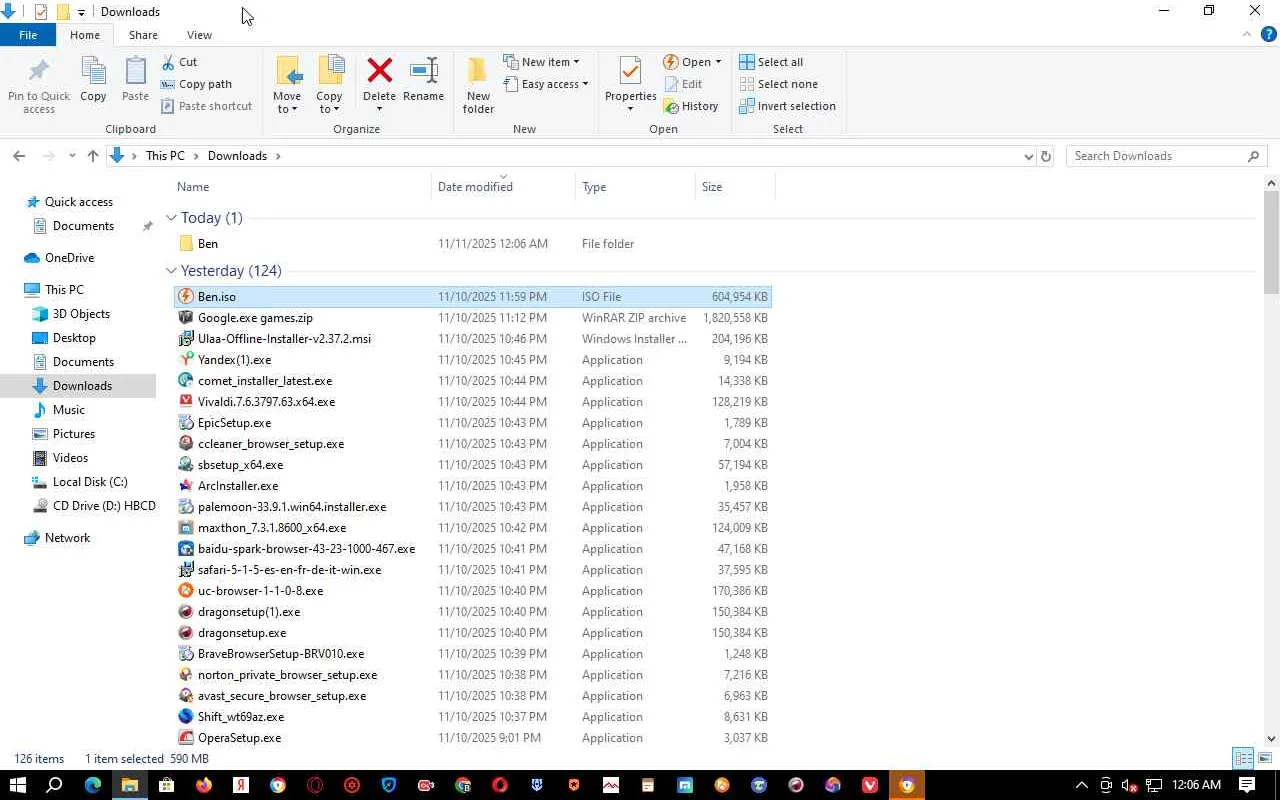Screen dimensions: 1280x800
Task: Open the Action Center notification icon
Action: (x=1247, y=785)
